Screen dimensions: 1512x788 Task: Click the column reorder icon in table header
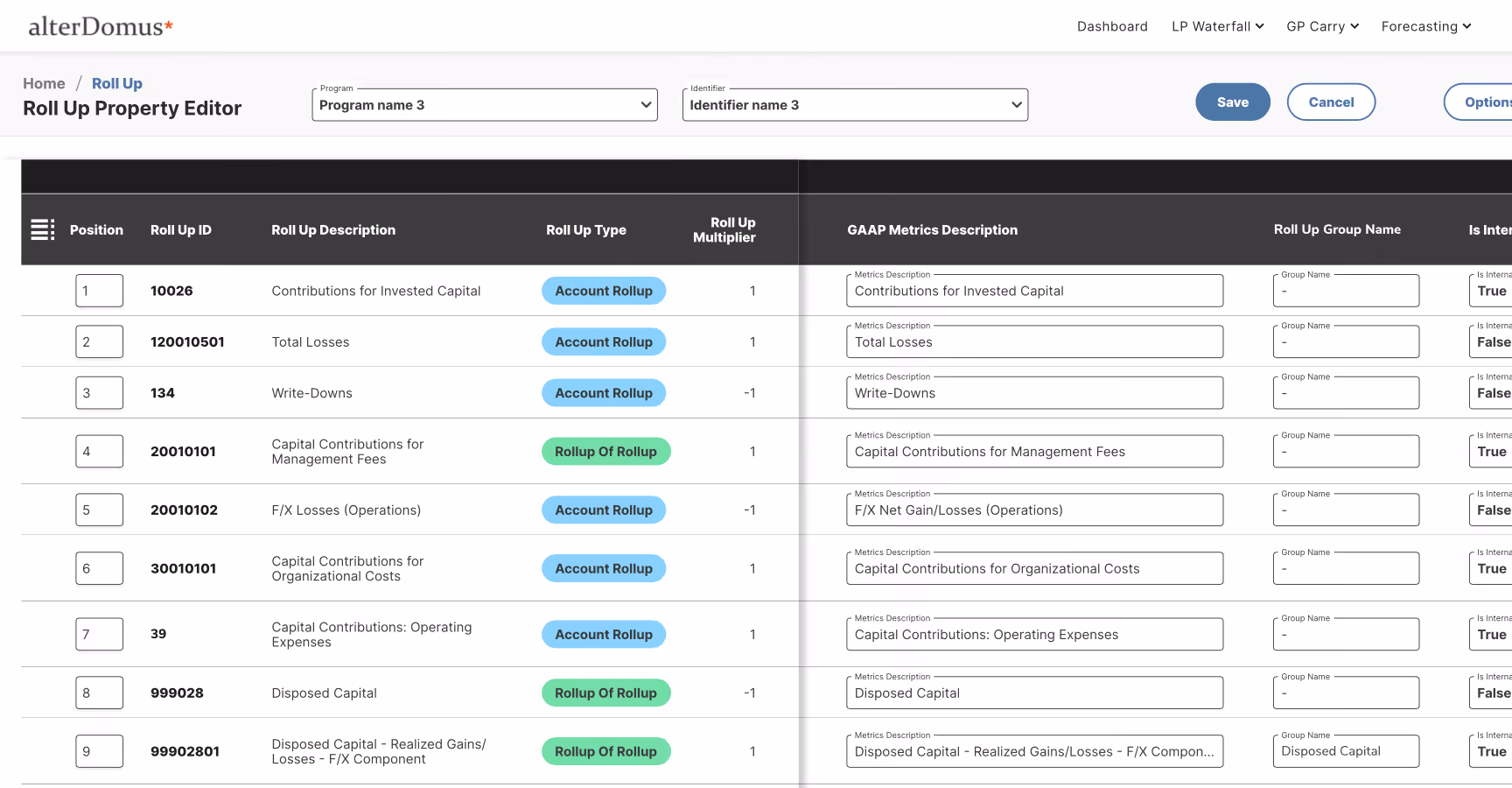coord(43,229)
